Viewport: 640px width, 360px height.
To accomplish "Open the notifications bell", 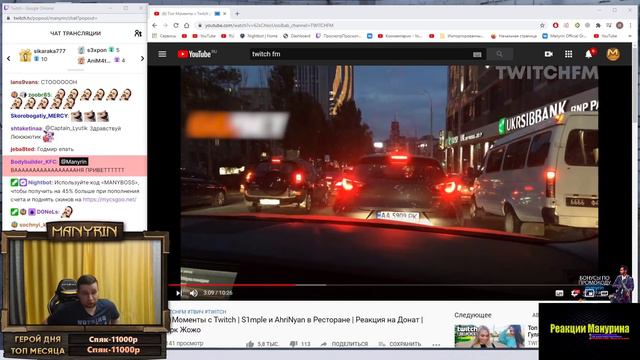I will (x=589, y=54).
